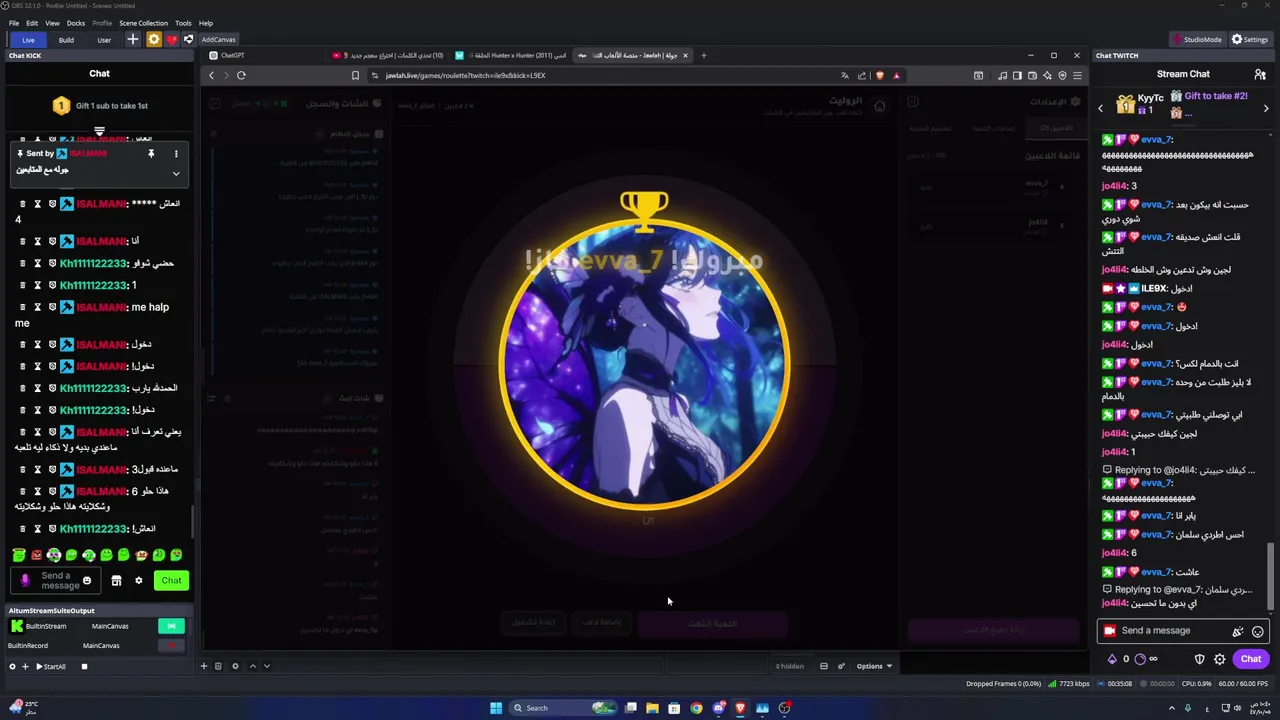
Task: Delete item with trash icon below preview
Action: 218,666
